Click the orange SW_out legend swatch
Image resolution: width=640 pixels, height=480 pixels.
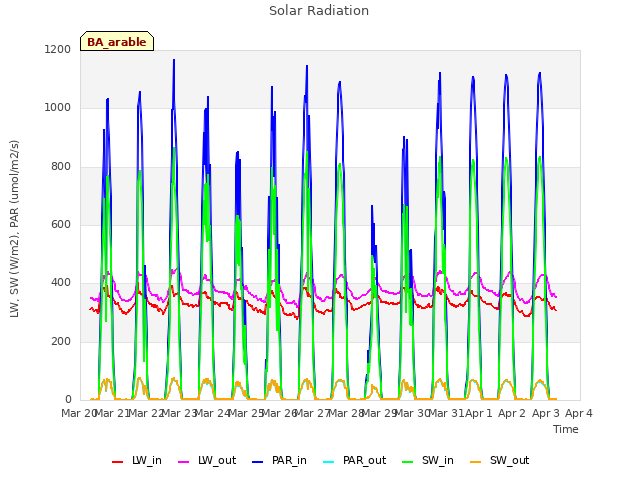tap(476, 462)
